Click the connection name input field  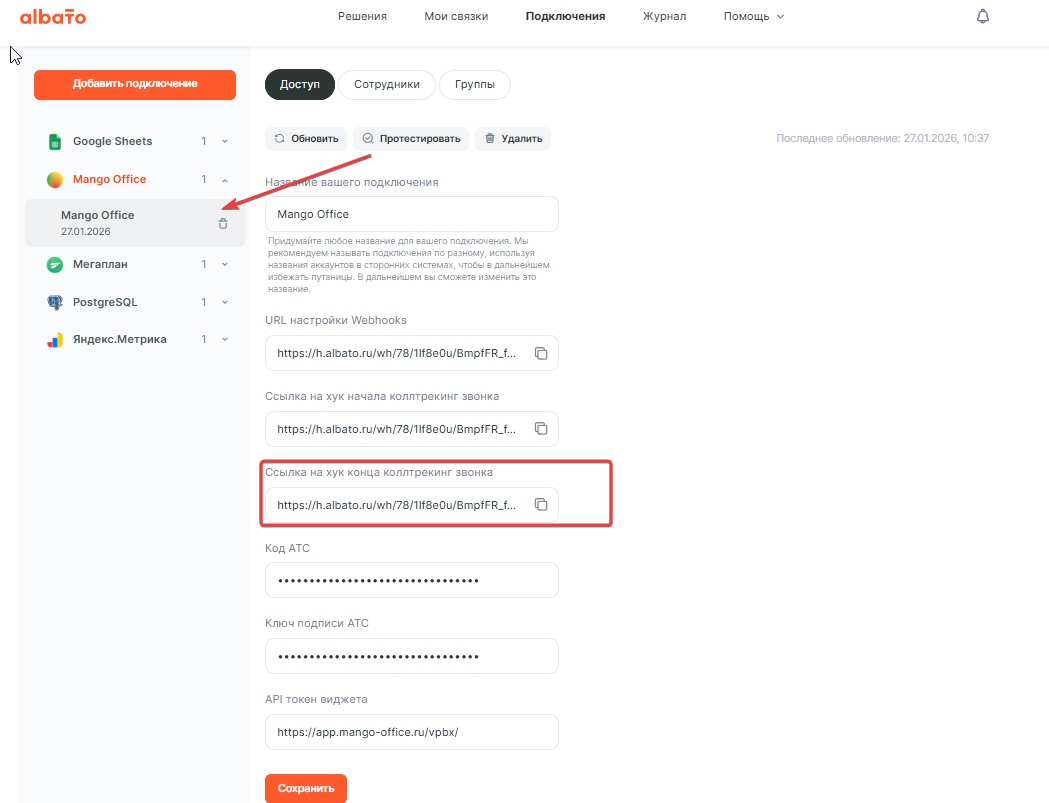411,214
